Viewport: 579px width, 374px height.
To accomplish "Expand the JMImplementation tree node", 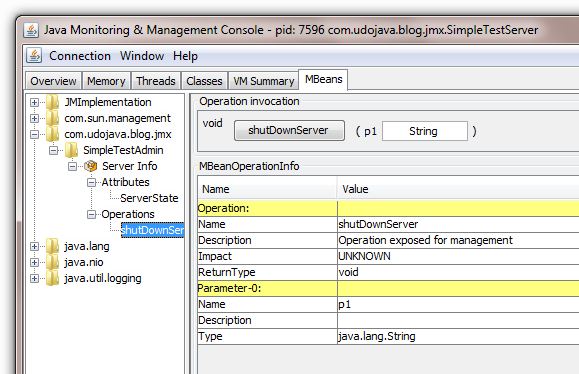I will [34, 102].
